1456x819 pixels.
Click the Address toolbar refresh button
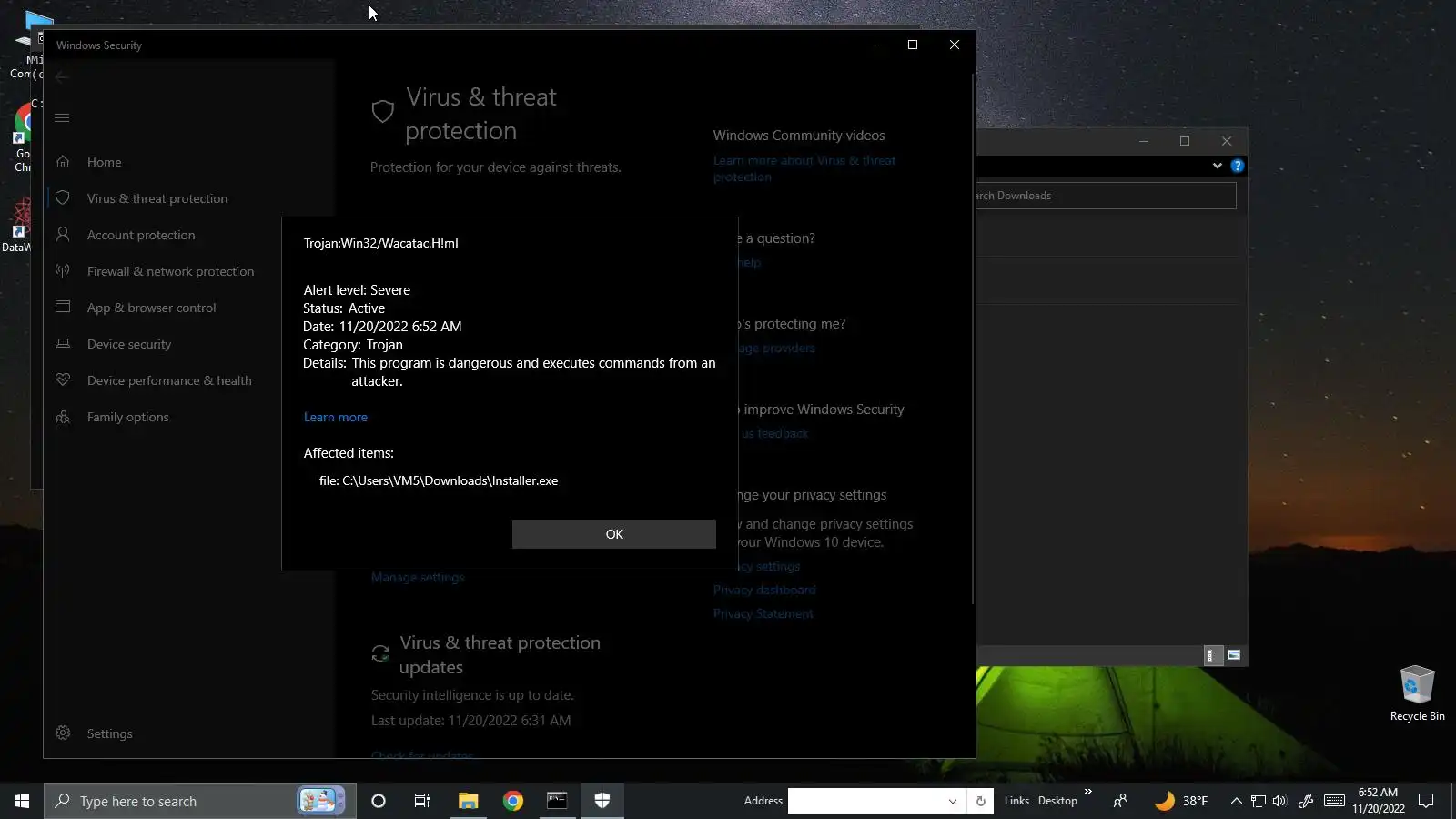pos(980,801)
